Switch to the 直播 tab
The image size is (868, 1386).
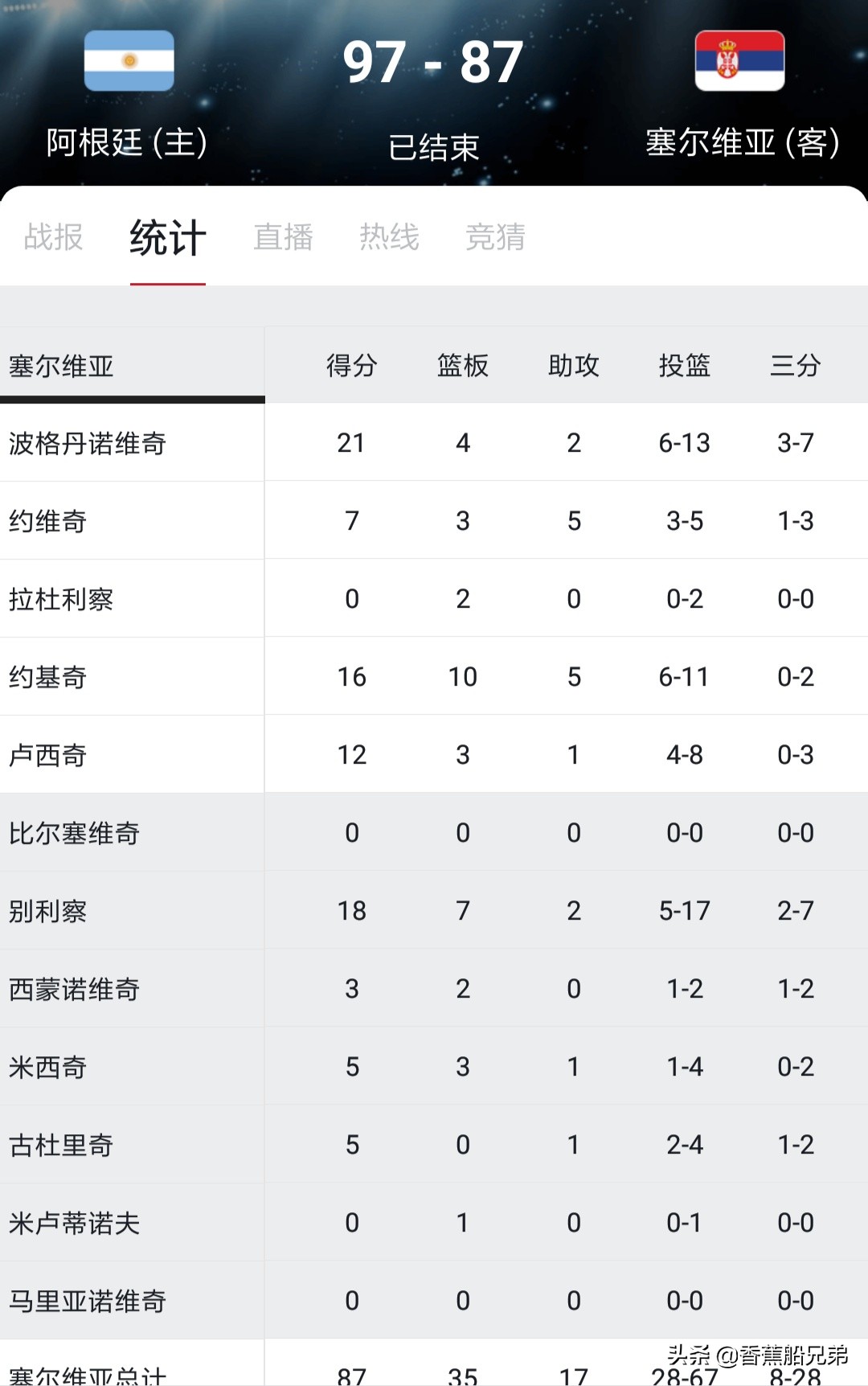click(x=283, y=237)
